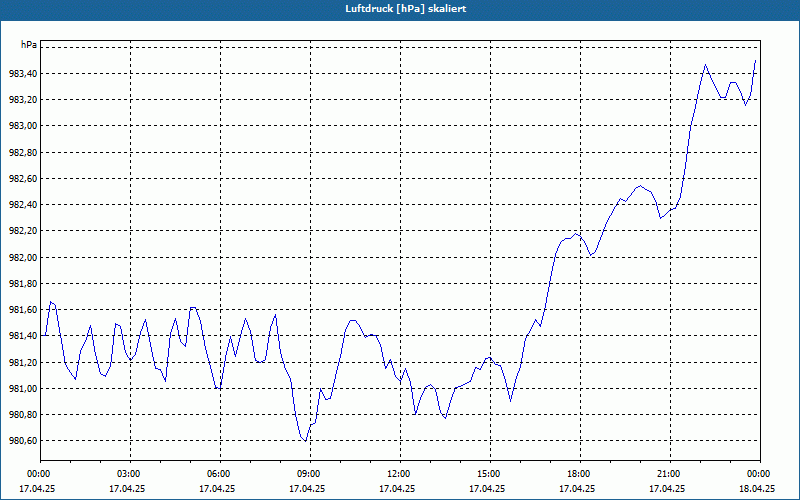The height and width of the screenshot is (500, 800).
Task: Click the 00:00 time label dated 18.04.25
Action: pos(760,474)
